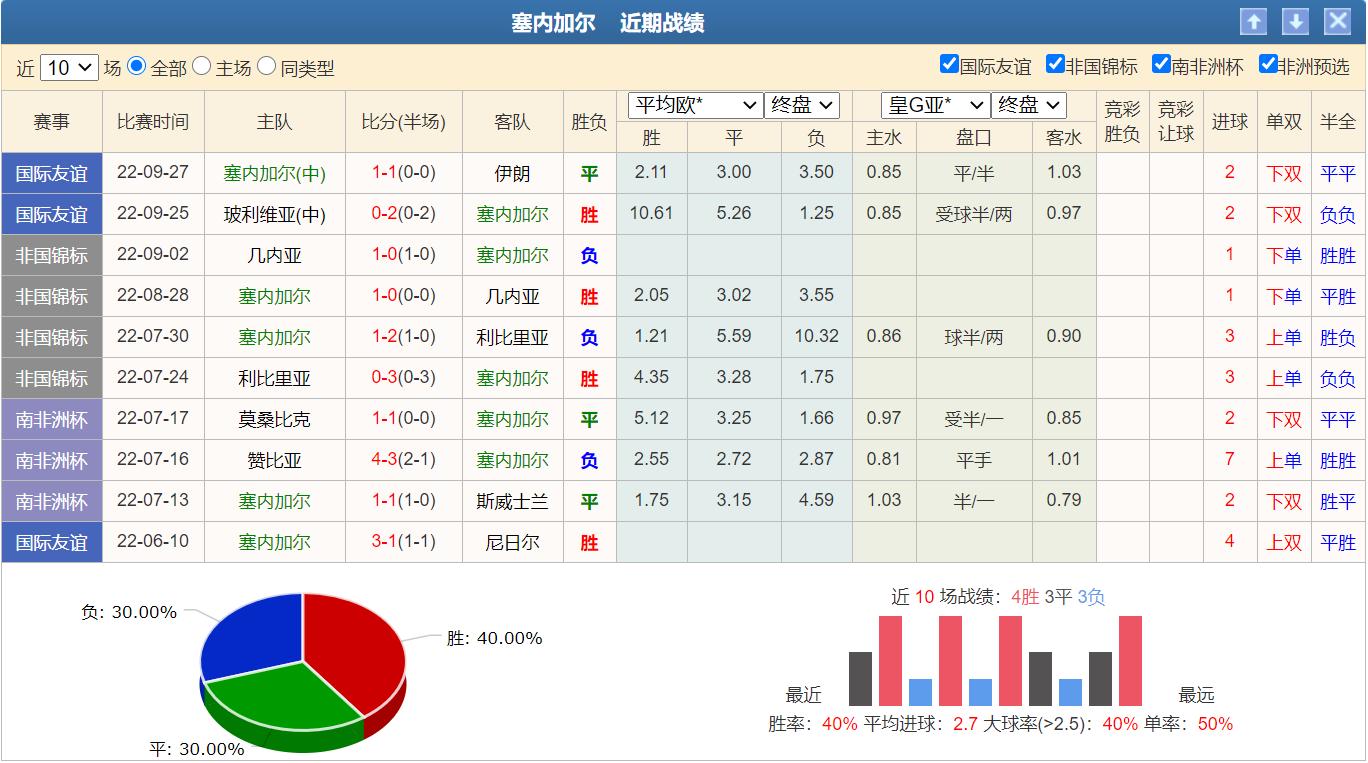Open the 终盘 dropdown next to 平均欧*
This screenshot has height=763, width=1368.
click(802, 104)
